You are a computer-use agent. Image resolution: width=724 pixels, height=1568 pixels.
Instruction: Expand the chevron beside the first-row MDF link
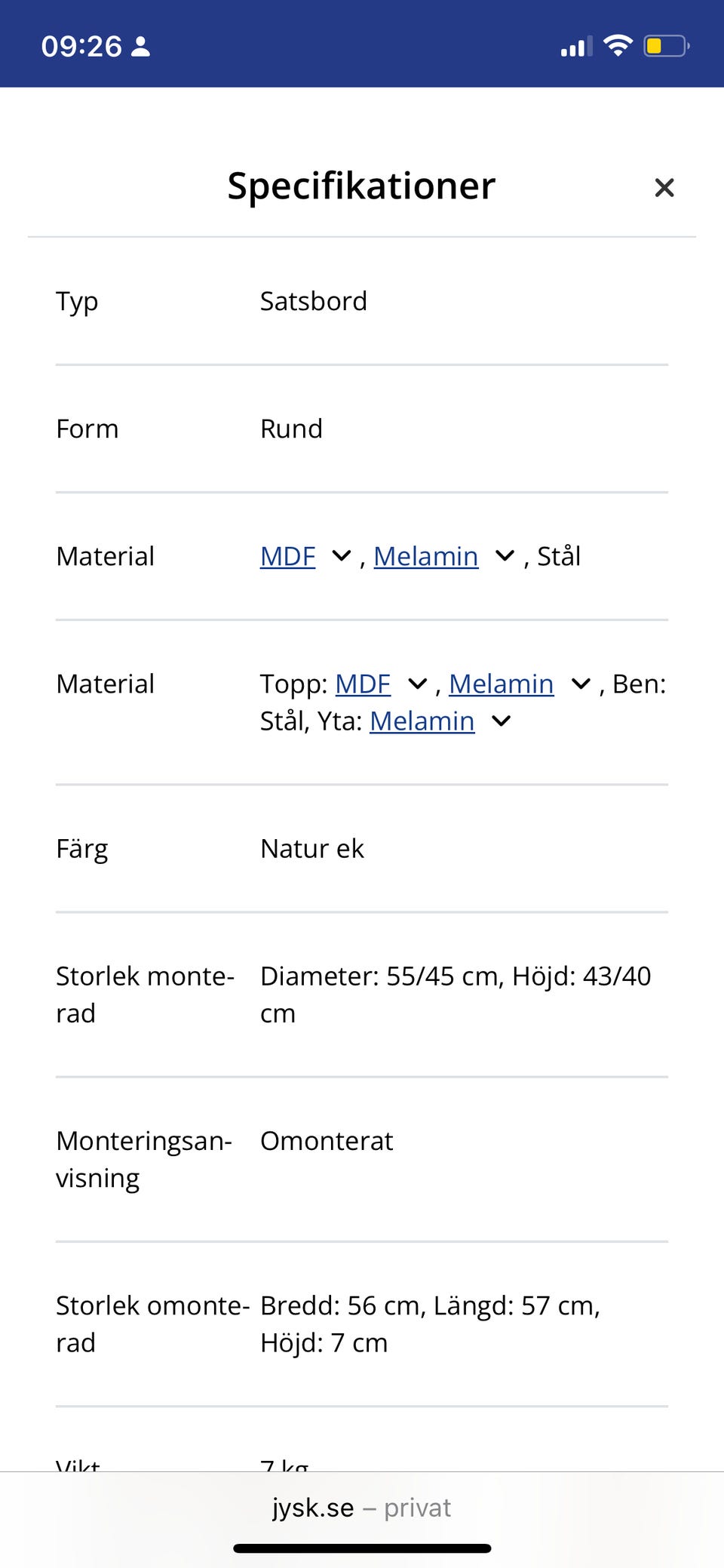click(342, 556)
